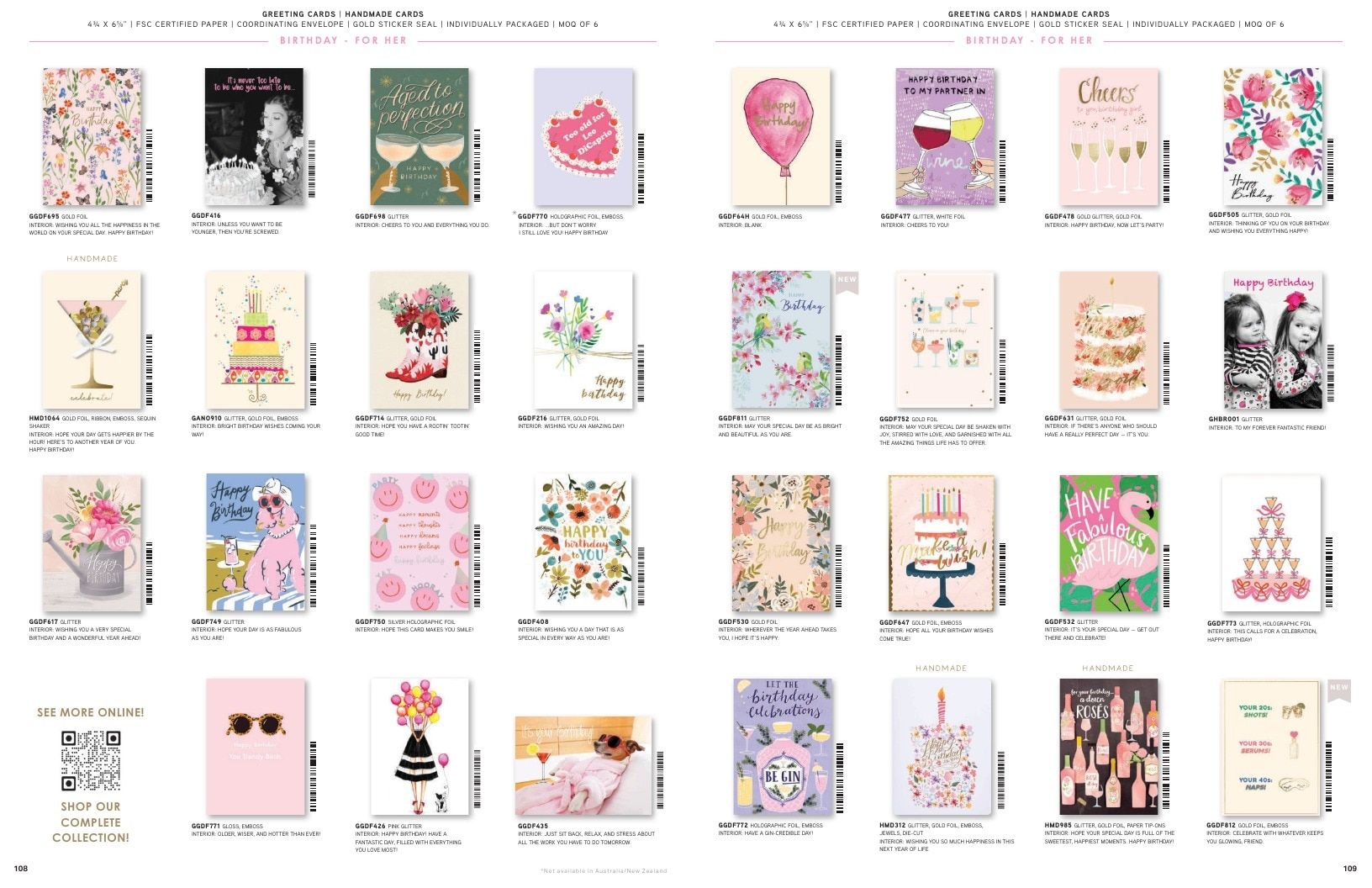Click product code HMD312

892,826
